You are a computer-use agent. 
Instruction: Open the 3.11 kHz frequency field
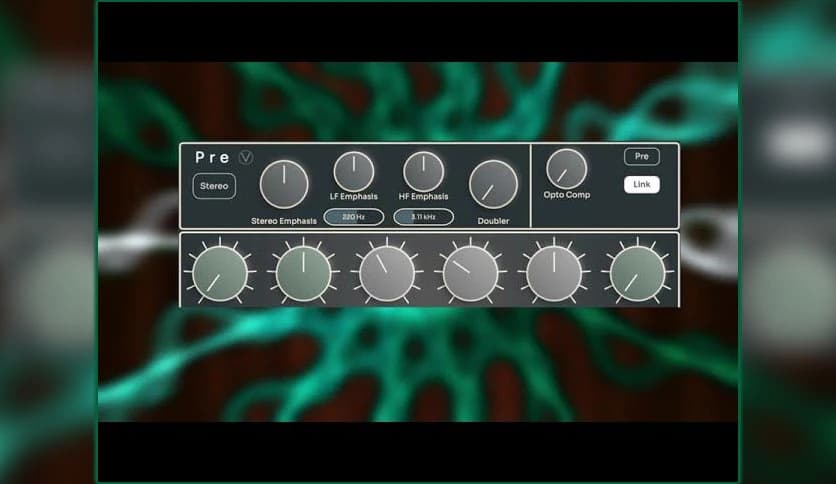(x=423, y=217)
